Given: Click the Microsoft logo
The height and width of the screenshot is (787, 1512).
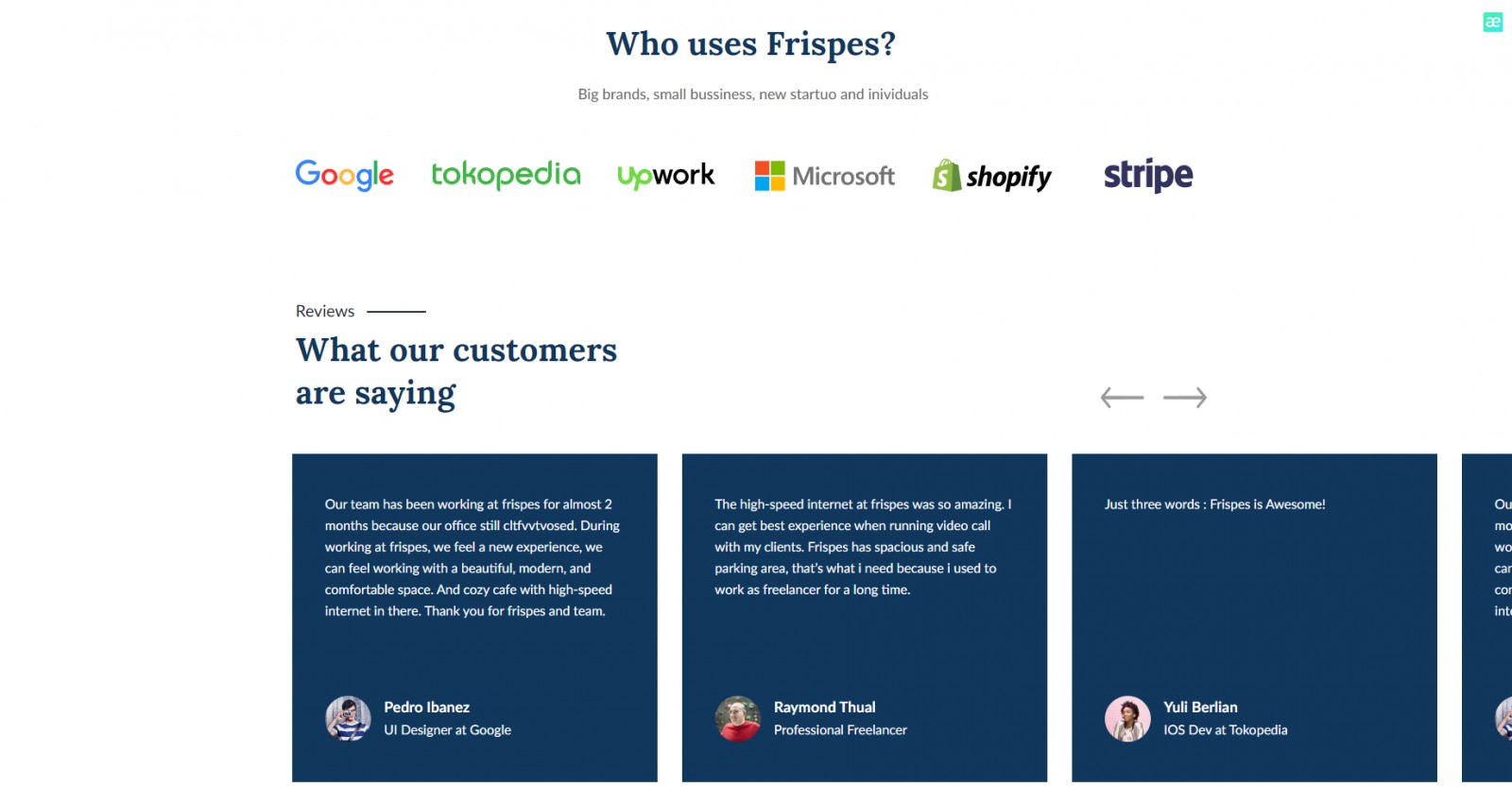Looking at the screenshot, I should pyautogui.click(x=824, y=176).
